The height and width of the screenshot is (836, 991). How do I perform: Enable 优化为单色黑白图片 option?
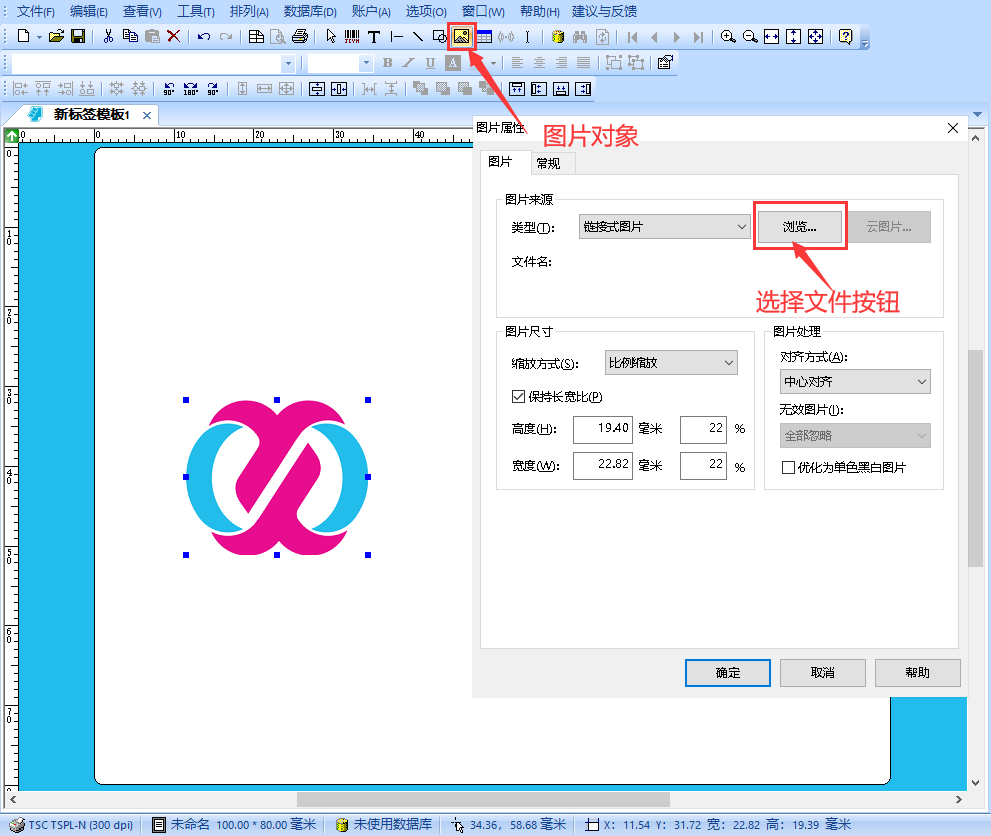[x=789, y=467]
